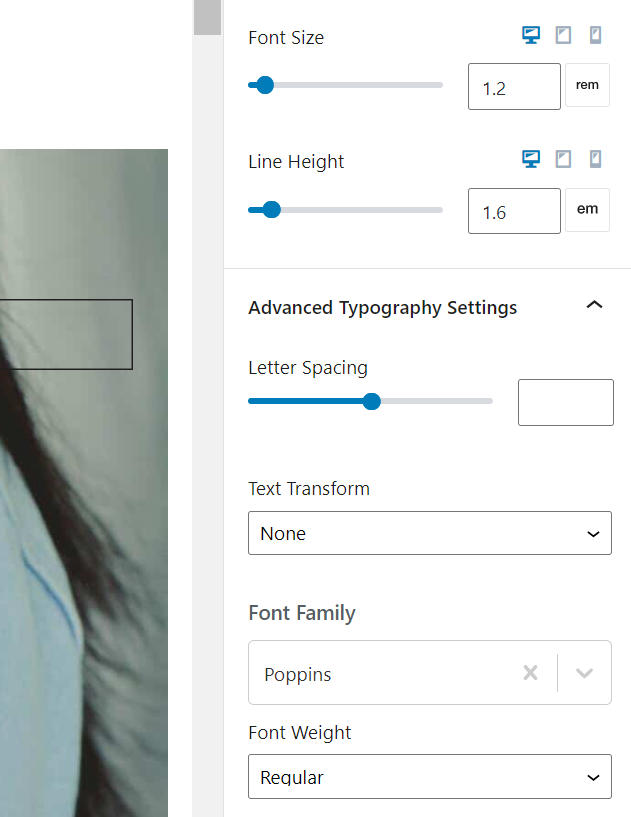Clear the Poppins font family selection

[x=530, y=673]
